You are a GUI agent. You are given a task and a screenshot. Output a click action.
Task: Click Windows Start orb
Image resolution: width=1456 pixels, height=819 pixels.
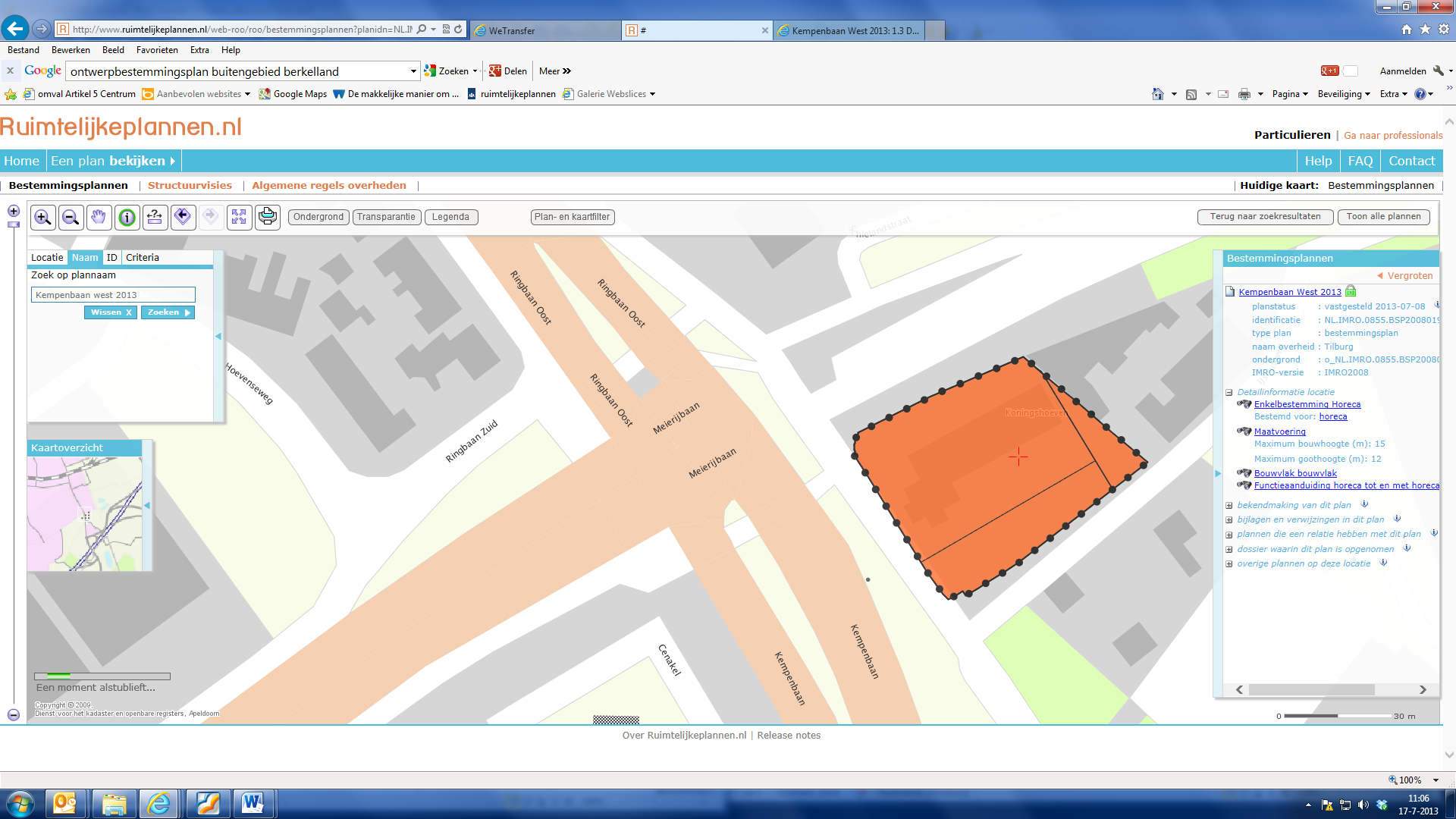tap(20, 803)
